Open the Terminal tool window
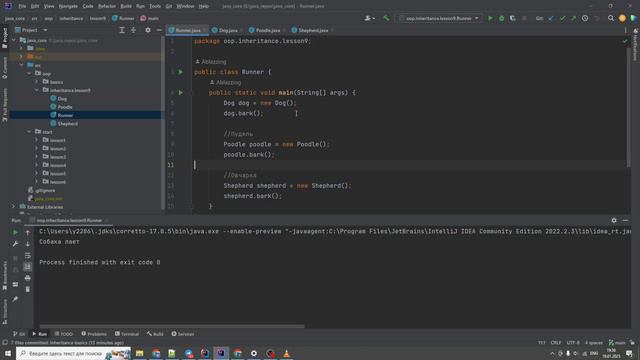Screen dimensions: 640x360 coord(127,334)
